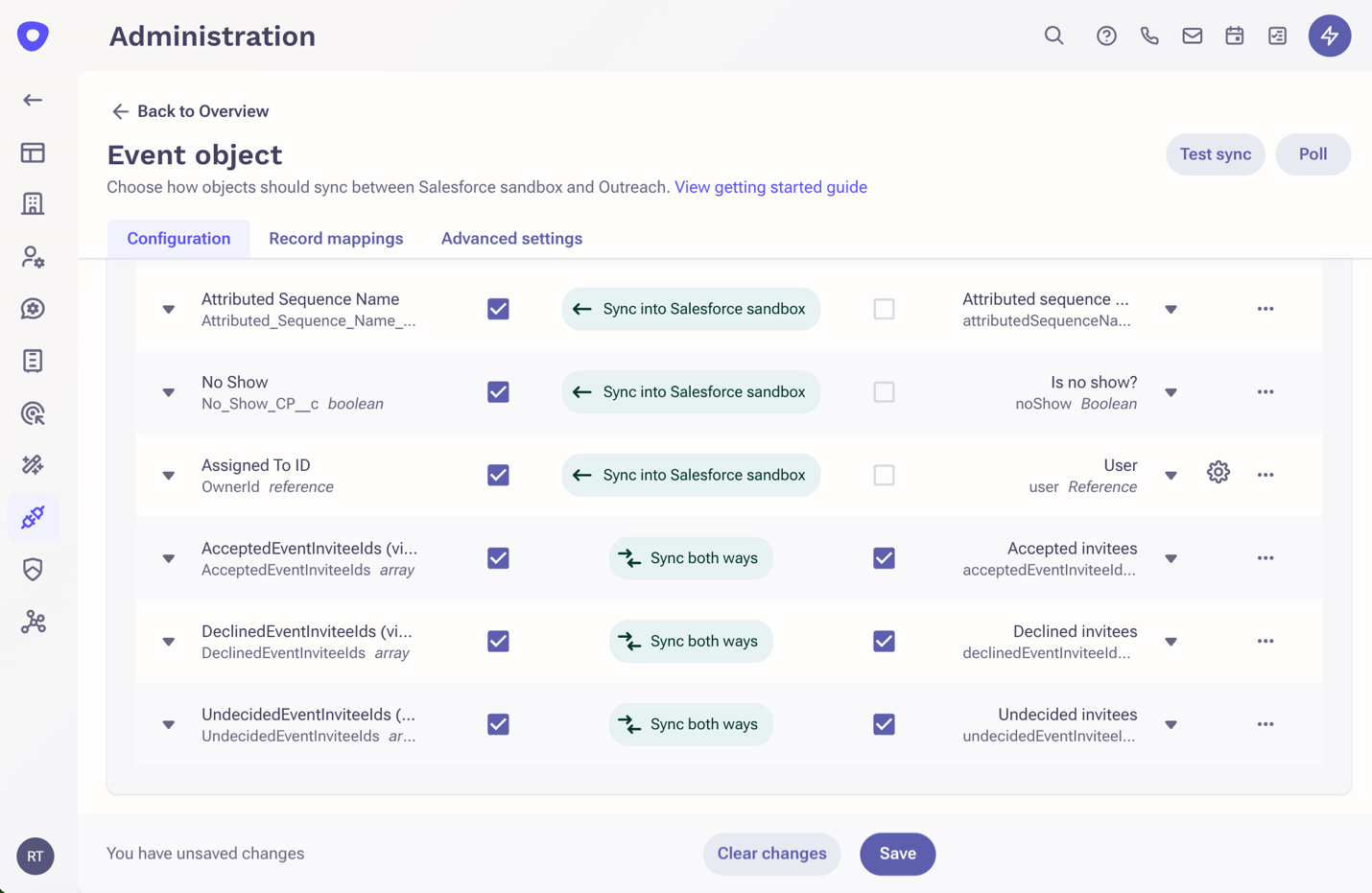Open the table layout sidebar icon

click(x=33, y=153)
